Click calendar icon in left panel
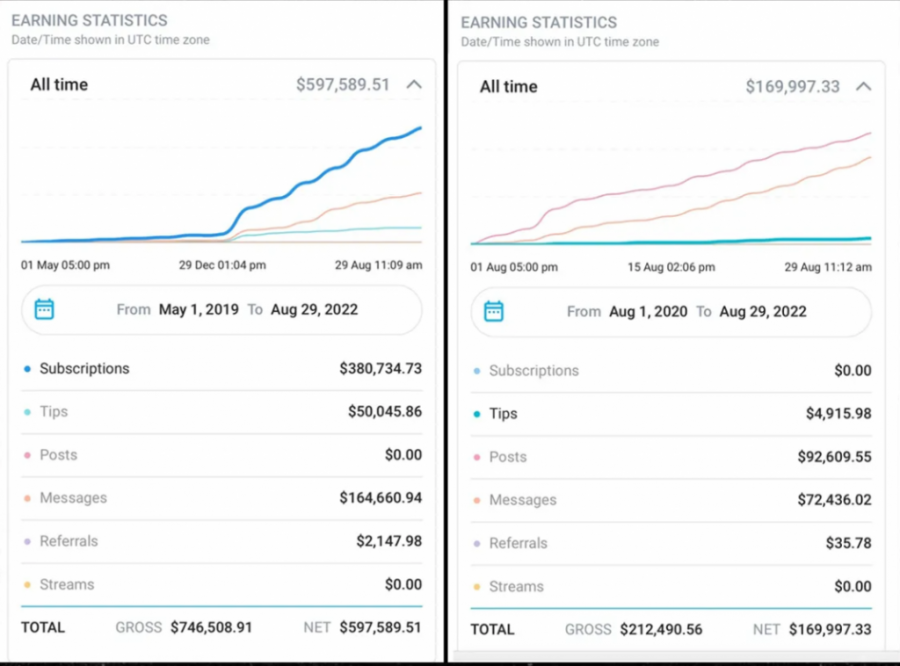This screenshot has height=666, width=900. click(x=44, y=309)
